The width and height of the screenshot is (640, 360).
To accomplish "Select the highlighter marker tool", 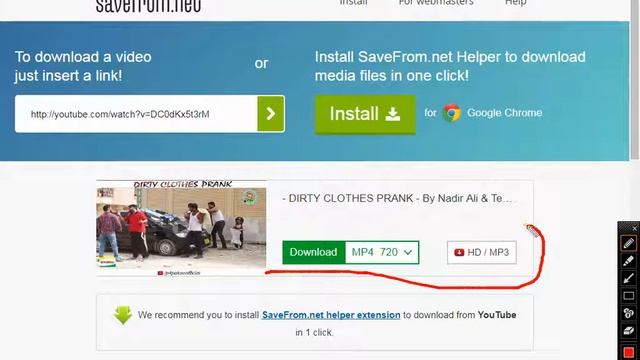I will 628,261.
